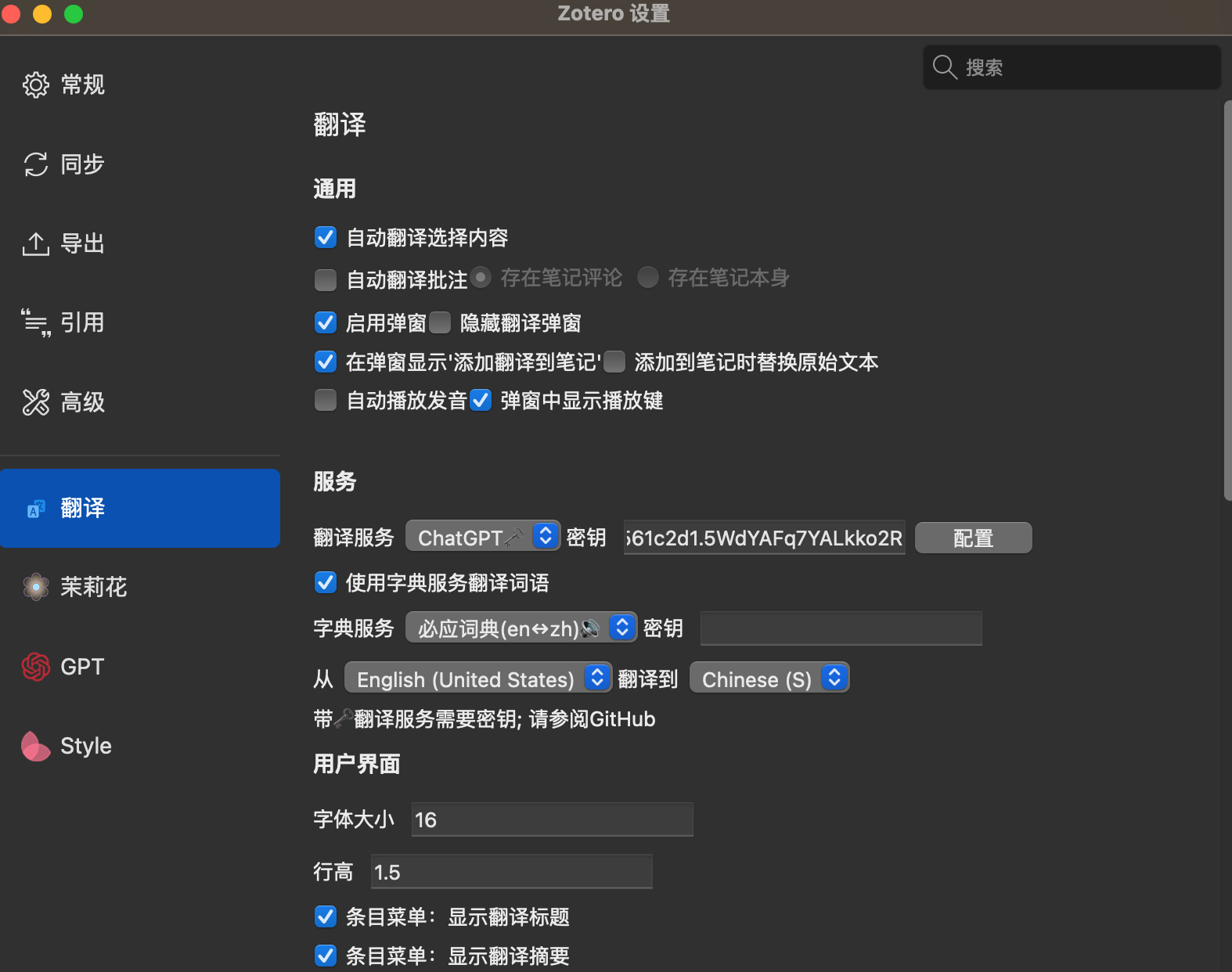Click the 用户界面 section heading
1232x972 pixels.
click(357, 764)
